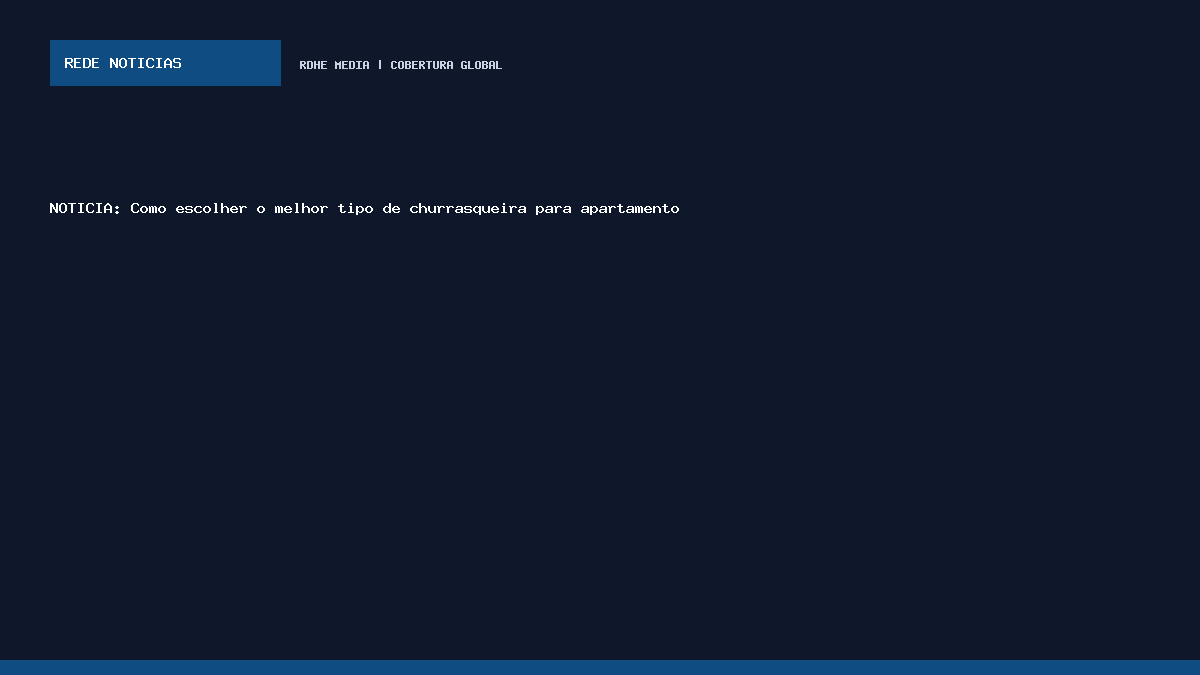The height and width of the screenshot is (675, 1200).
Task: Click the word churrasqueira in the headline
Action: [468, 208]
